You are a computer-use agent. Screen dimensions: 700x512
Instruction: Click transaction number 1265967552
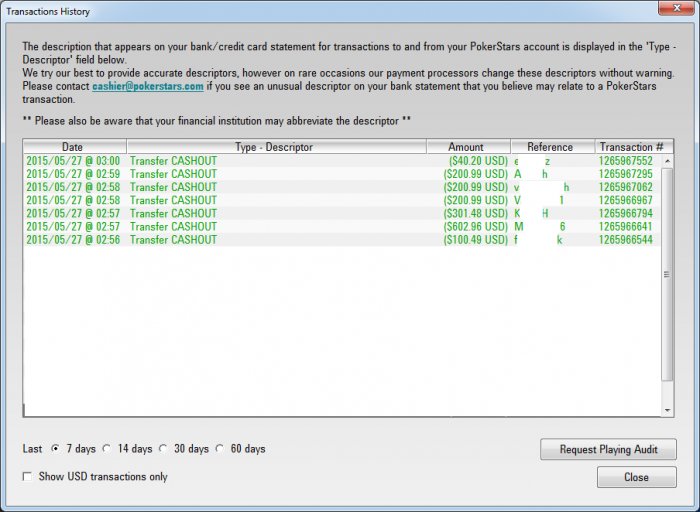pyautogui.click(x=626, y=161)
